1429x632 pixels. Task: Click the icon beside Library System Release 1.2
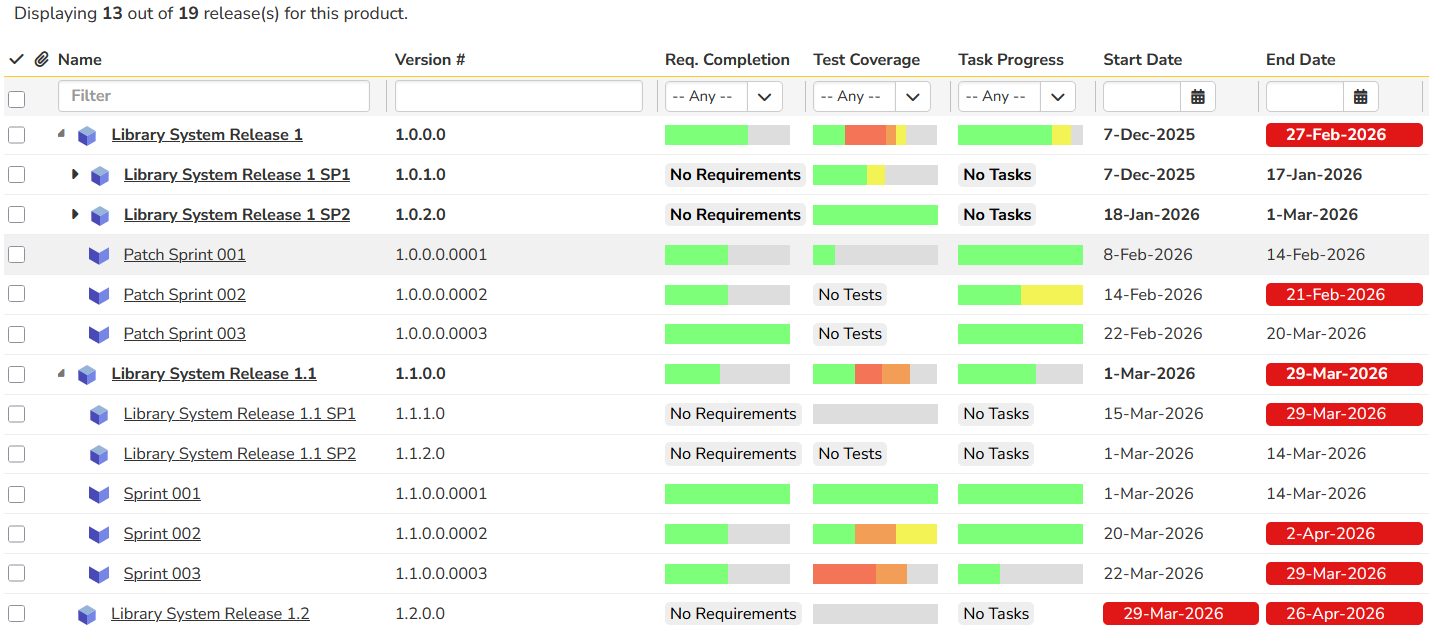87,614
